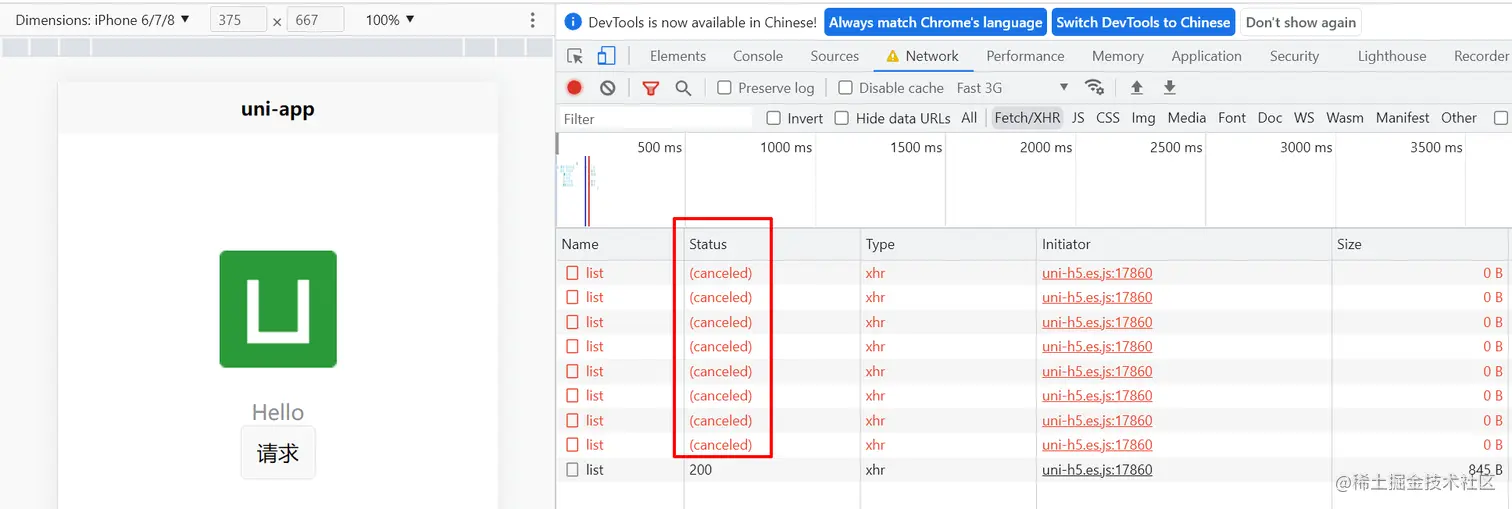Sort requests by Name column header
The height and width of the screenshot is (509, 1512).
point(620,244)
